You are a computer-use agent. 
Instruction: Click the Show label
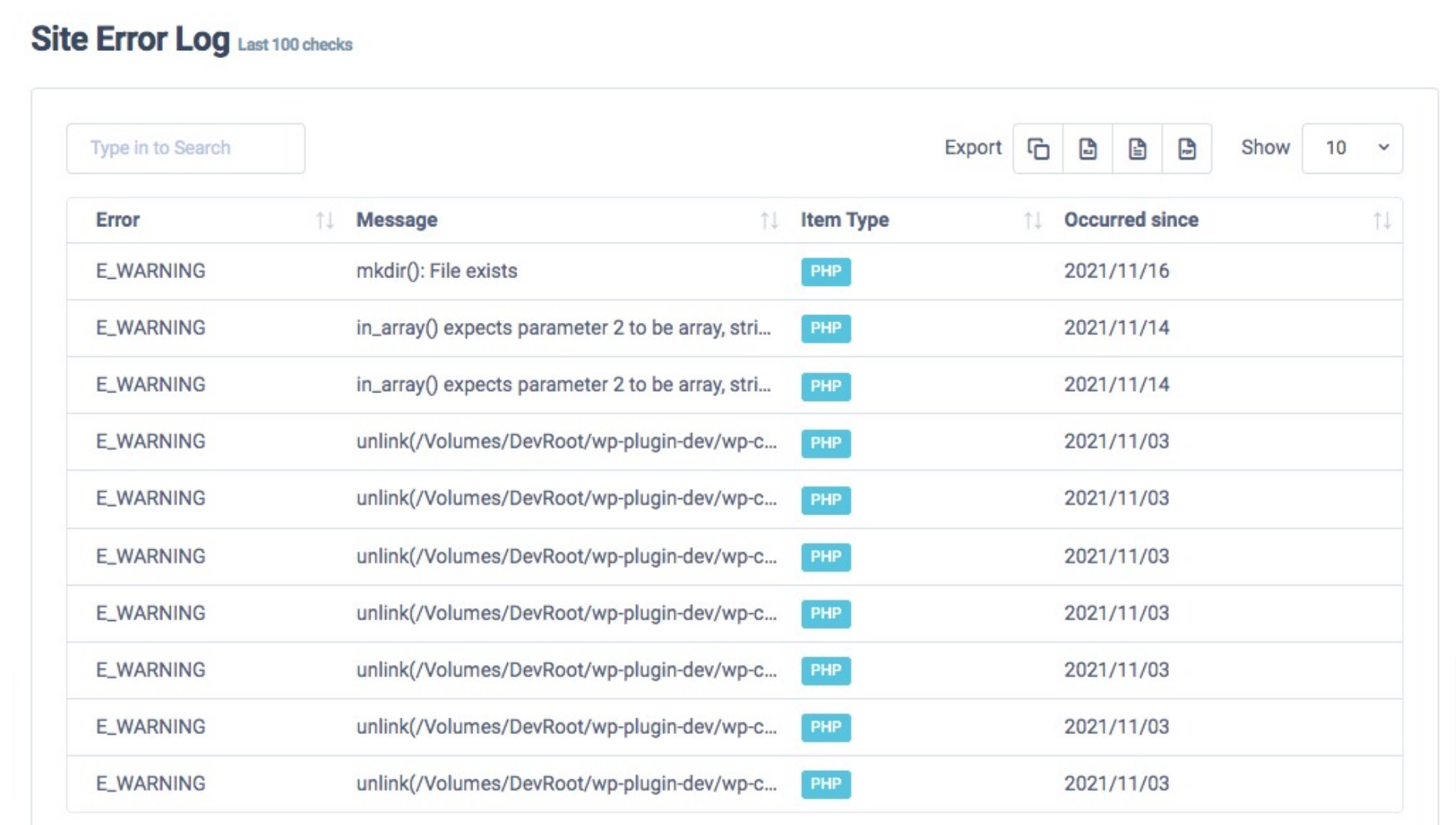pos(1265,148)
